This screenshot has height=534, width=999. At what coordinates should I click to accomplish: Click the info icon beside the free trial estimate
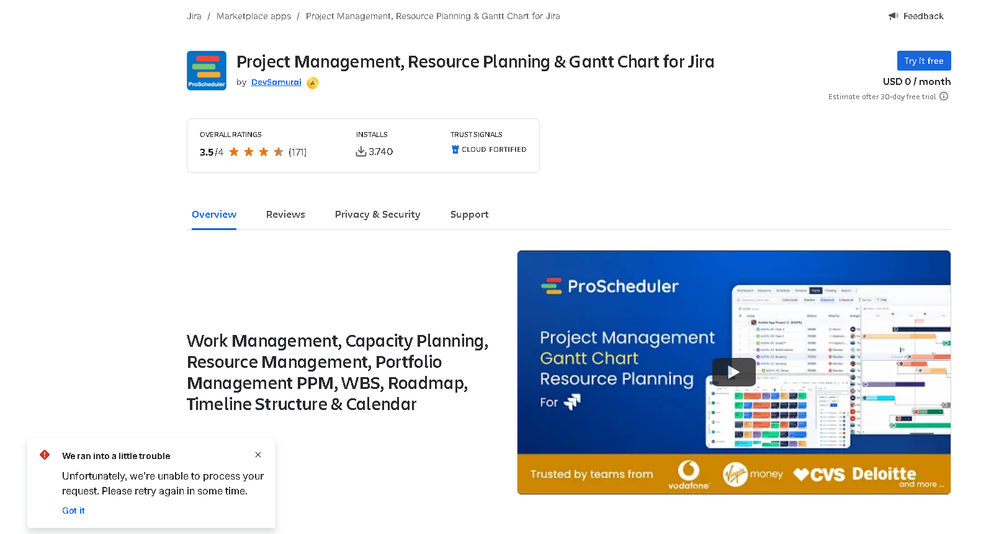(944, 96)
